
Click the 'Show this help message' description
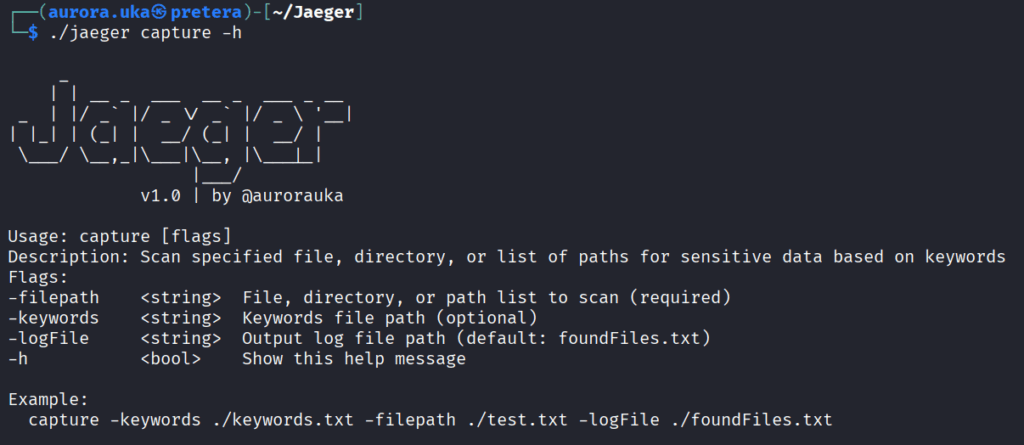pos(353,358)
